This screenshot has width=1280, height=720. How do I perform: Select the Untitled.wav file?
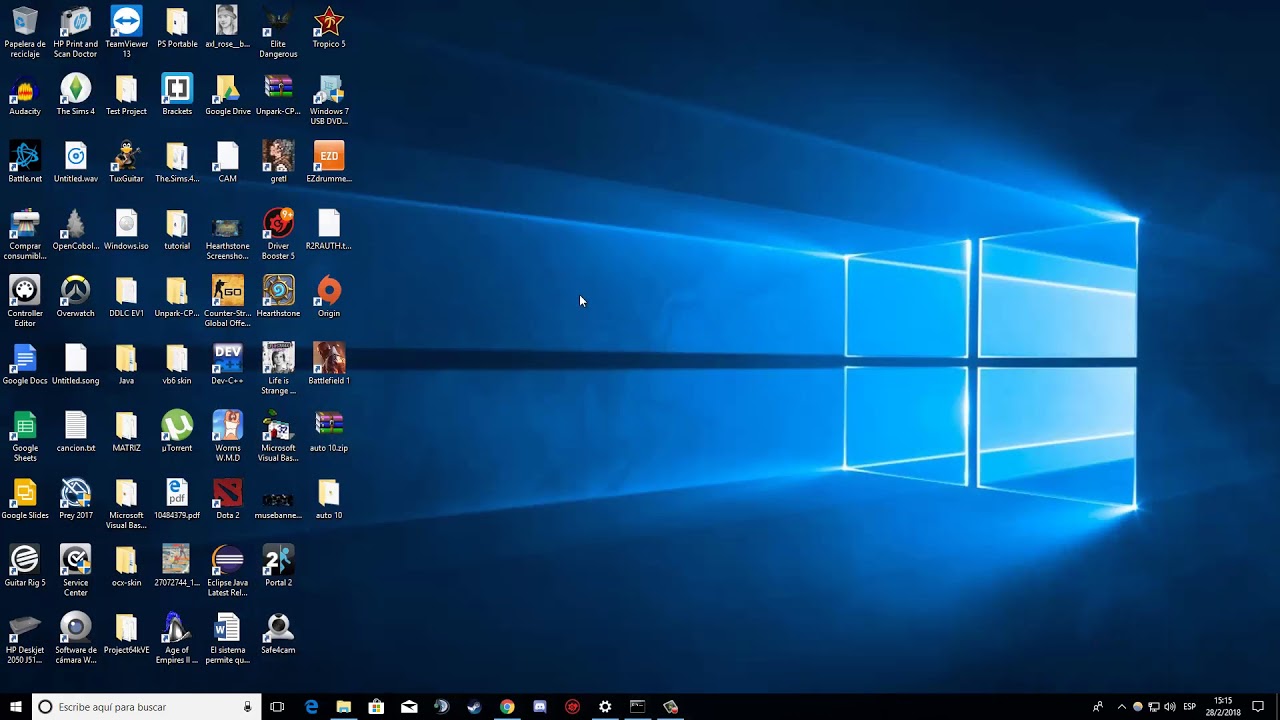click(x=76, y=162)
